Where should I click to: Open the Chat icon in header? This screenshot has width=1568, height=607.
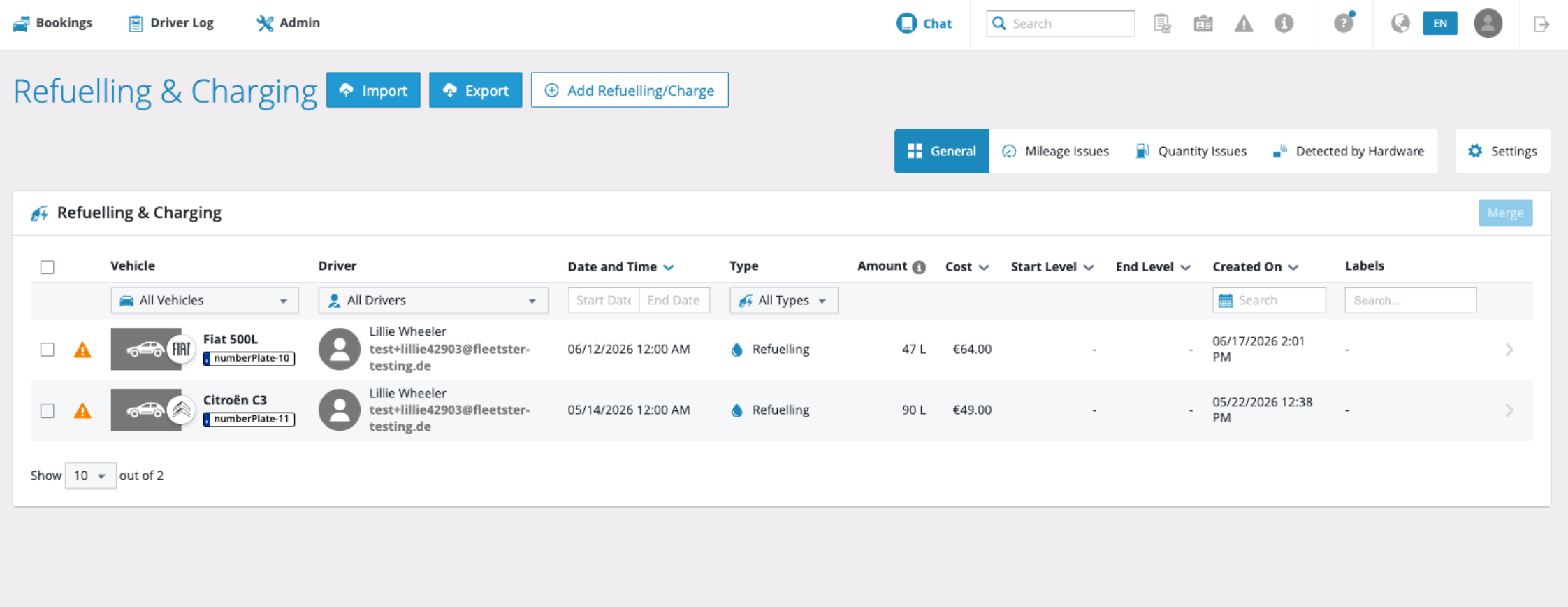pyautogui.click(x=906, y=23)
